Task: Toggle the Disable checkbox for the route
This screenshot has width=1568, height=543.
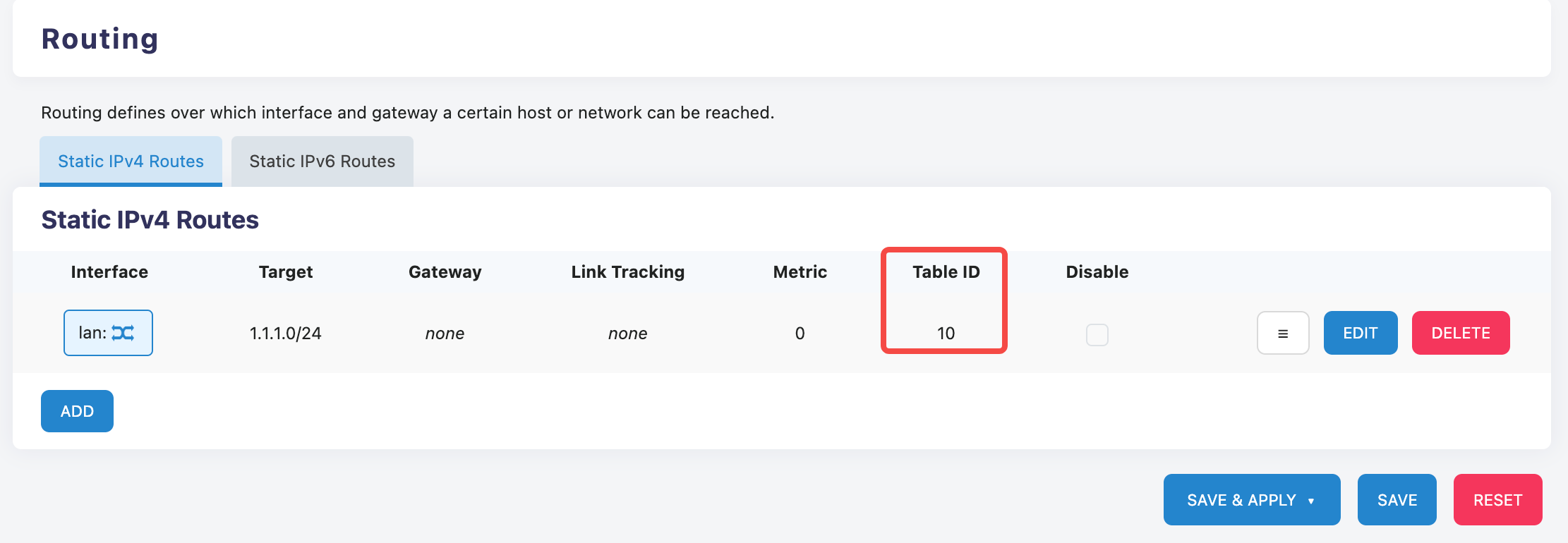Action: (x=1097, y=334)
